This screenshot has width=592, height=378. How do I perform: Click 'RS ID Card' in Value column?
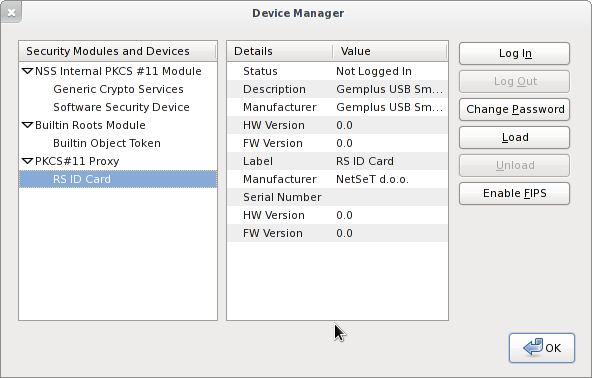pos(365,161)
